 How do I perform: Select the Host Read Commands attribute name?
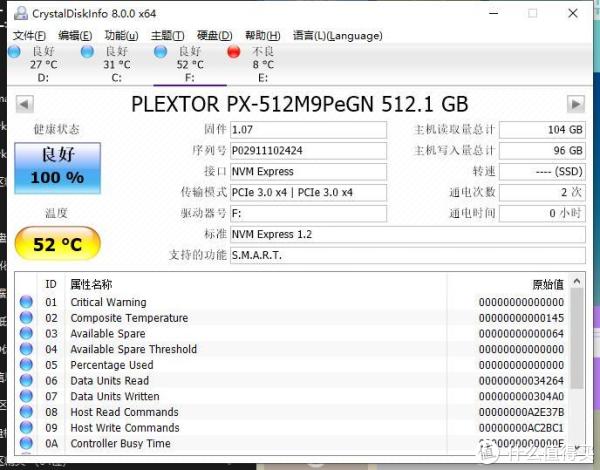[124, 412]
